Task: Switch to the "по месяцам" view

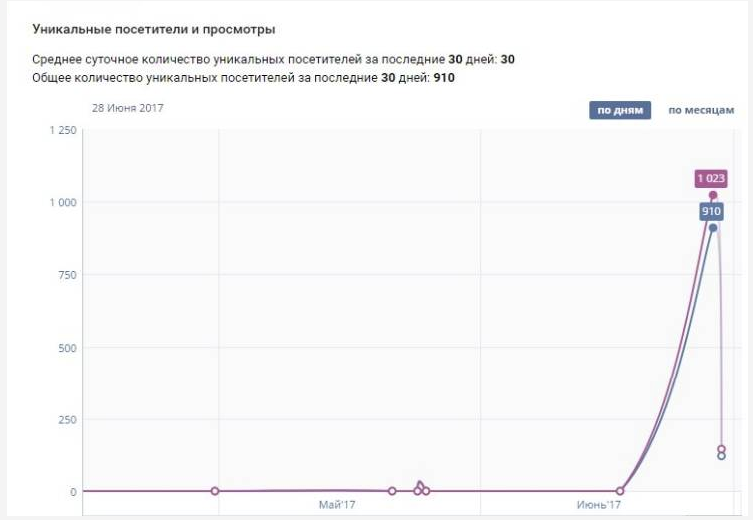Action: (701, 110)
